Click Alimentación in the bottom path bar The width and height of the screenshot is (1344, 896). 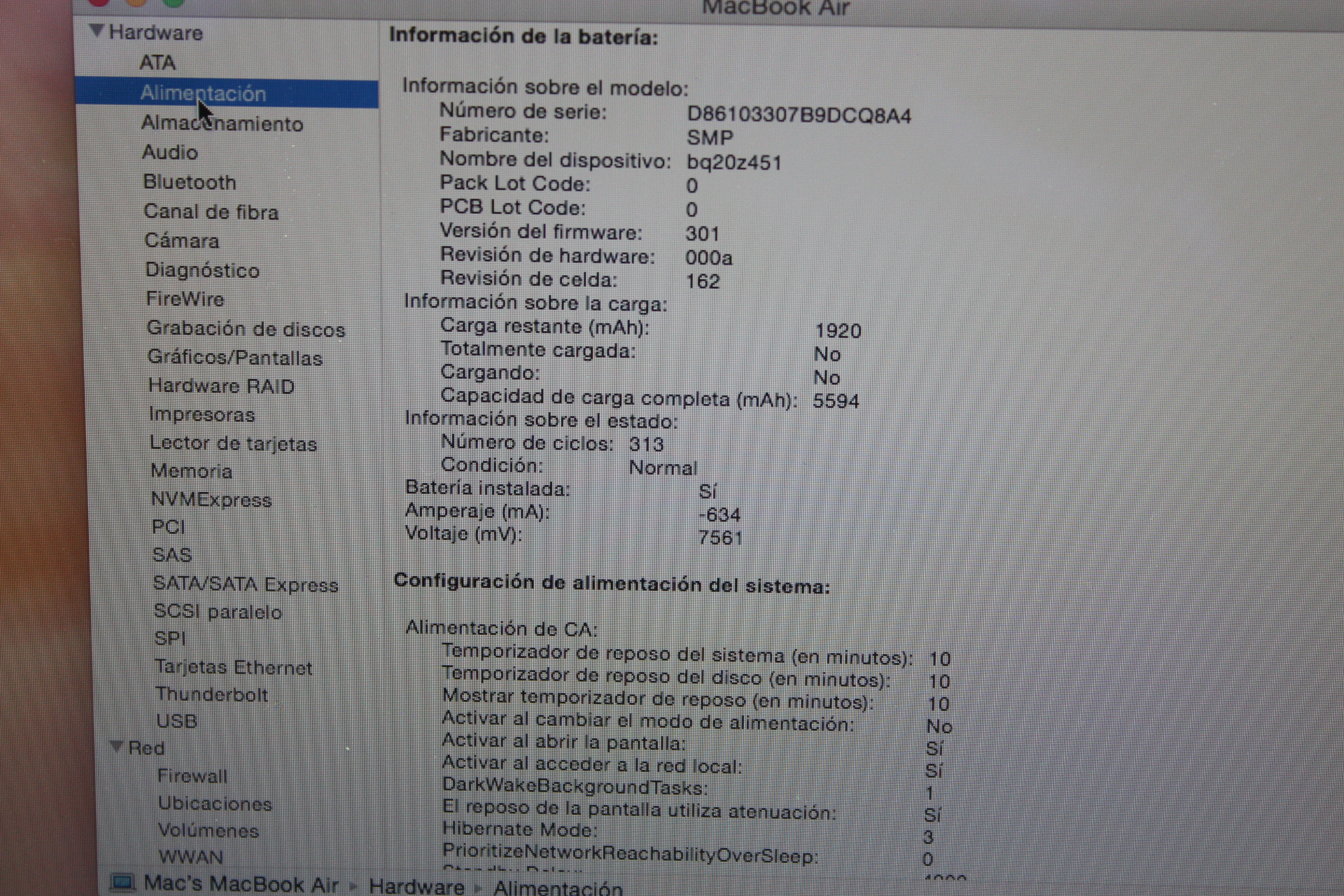click(558, 888)
